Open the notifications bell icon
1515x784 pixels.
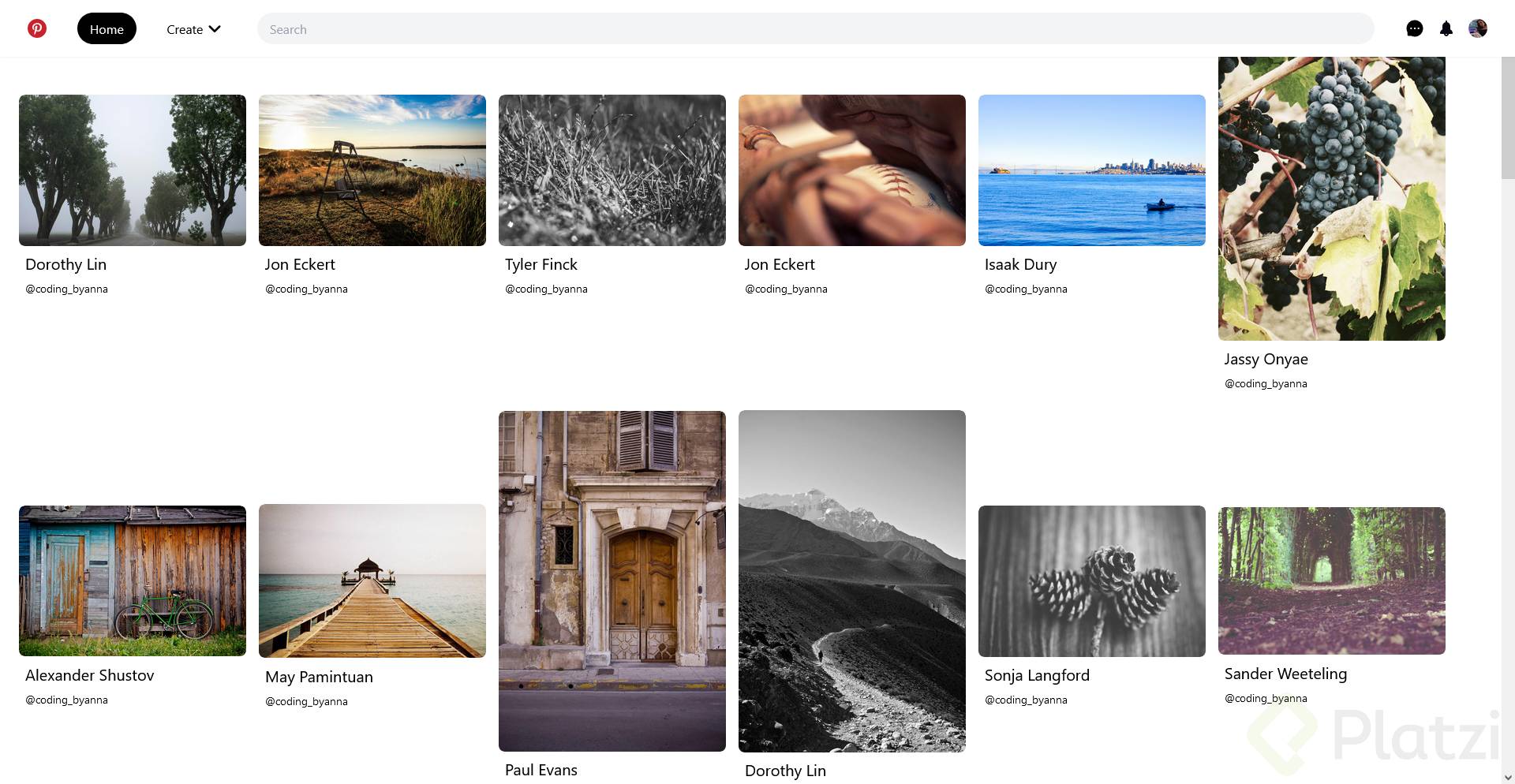click(1446, 29)
